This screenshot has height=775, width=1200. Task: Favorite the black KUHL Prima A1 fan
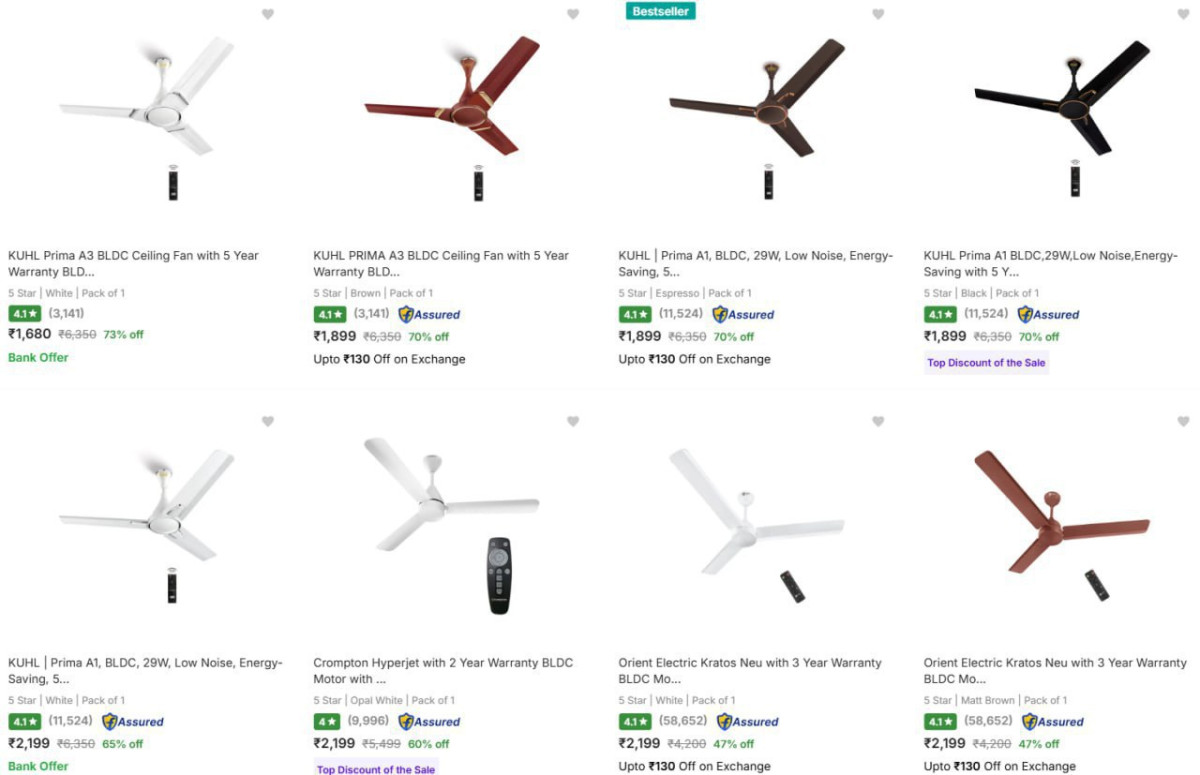1183,14
